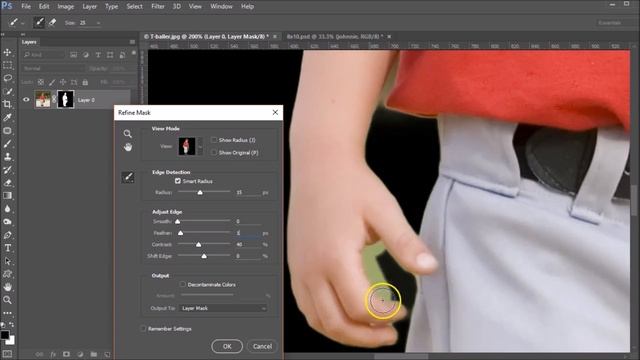Click the Contrast slider handle

tap(198, 244)
